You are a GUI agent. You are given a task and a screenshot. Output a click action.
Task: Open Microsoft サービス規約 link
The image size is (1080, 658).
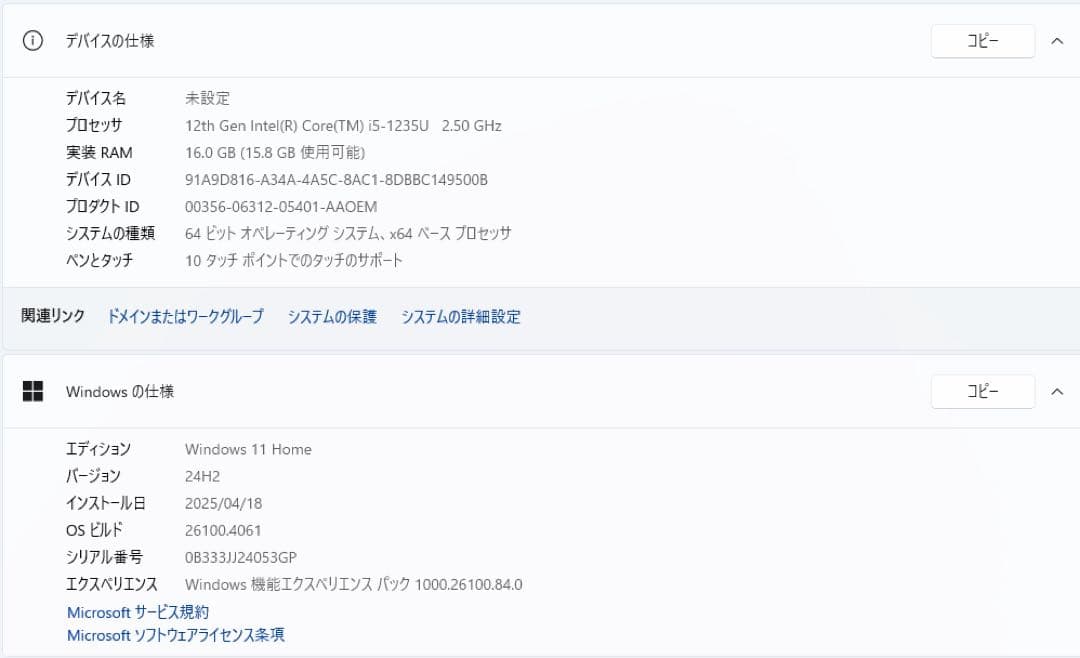138,612
